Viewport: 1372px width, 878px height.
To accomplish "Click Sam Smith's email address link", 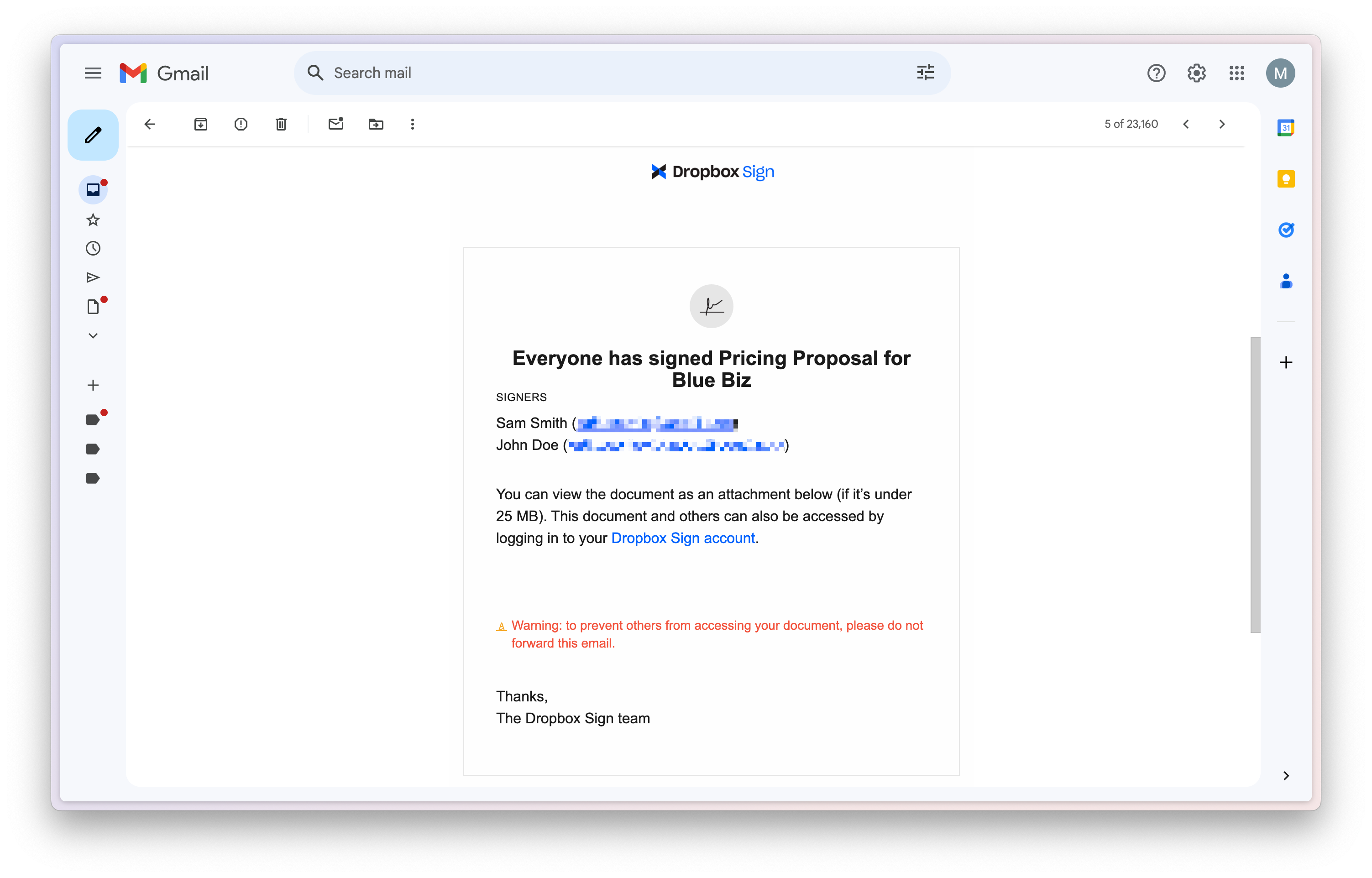I will (658, 423).
